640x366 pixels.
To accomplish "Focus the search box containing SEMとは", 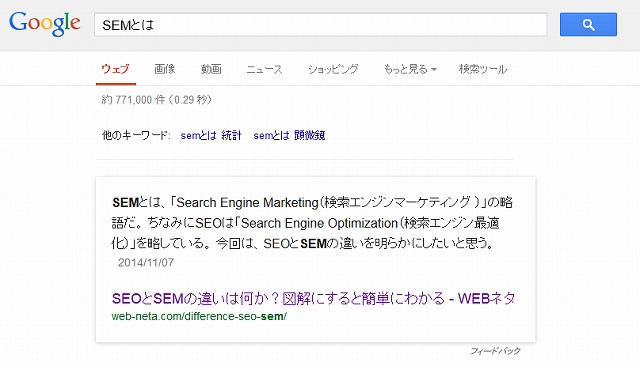I will pyautogui.click(x=320, y=24).
